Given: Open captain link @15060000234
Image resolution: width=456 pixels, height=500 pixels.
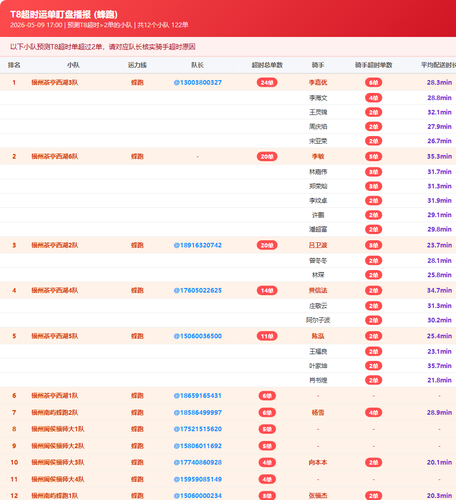Looking at the screenshot, I should [198, 496].
